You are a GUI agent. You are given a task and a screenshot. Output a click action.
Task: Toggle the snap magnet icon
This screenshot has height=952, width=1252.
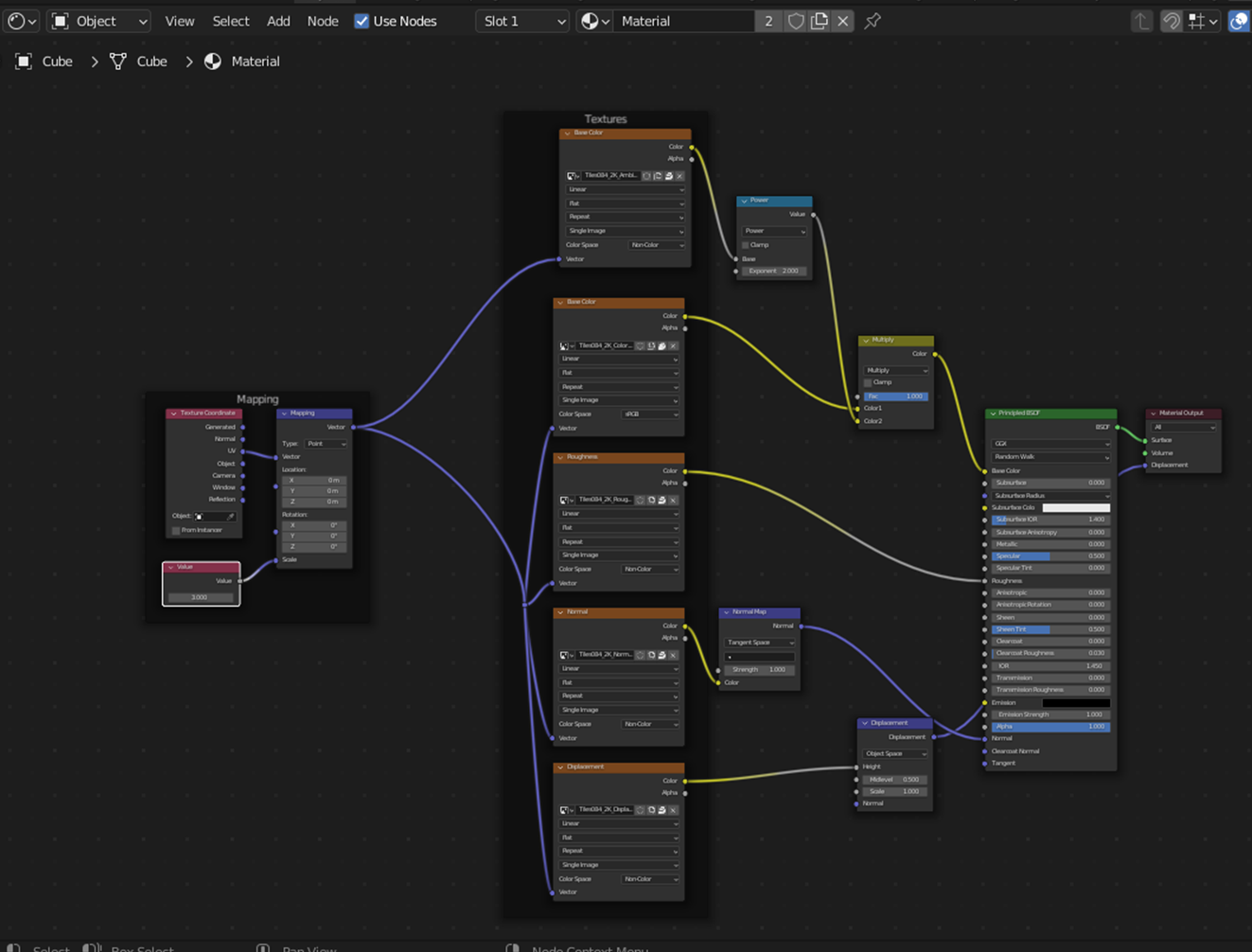click(1172, 21)
